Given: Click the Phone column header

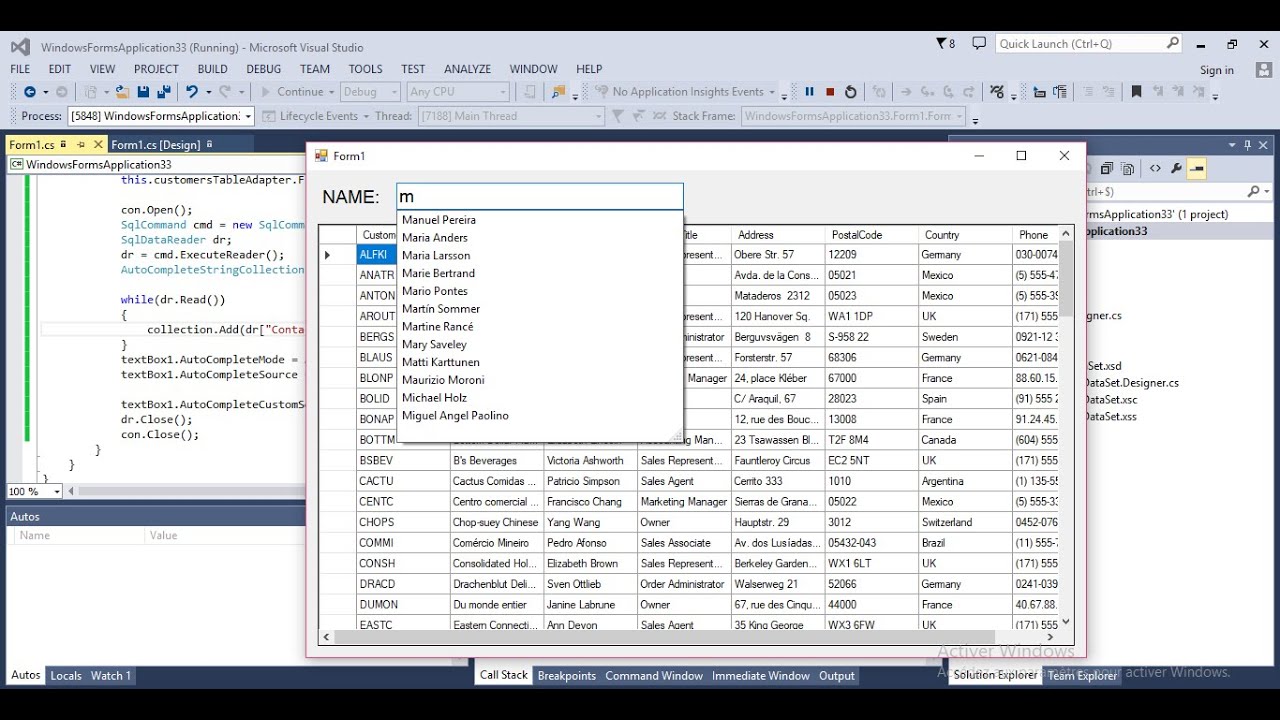Looking at the screenshot, I should coord(1035,235).
